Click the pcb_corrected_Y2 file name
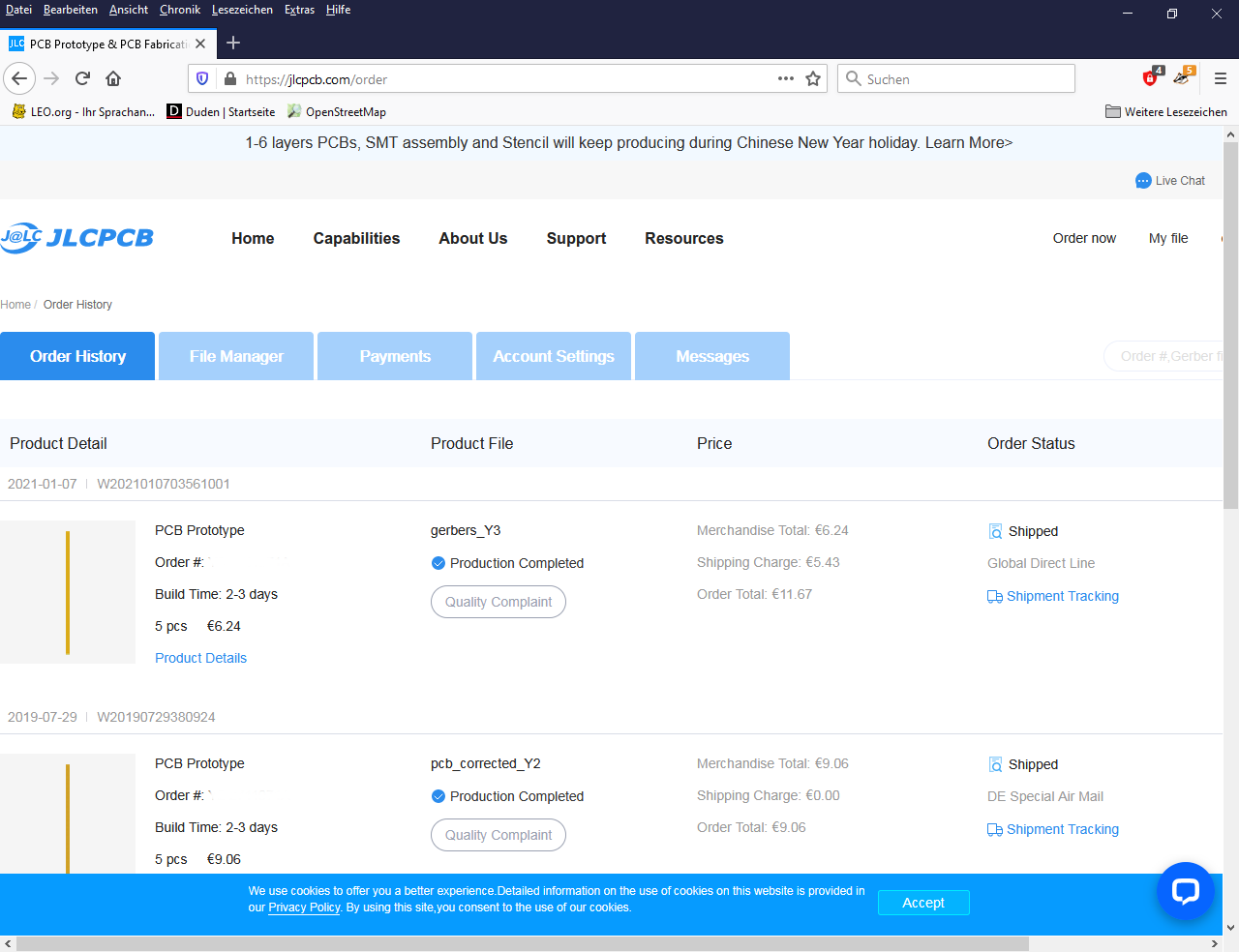Image resolution: width=1239 pixels, height=952 pixels. [x=486, y=763]
